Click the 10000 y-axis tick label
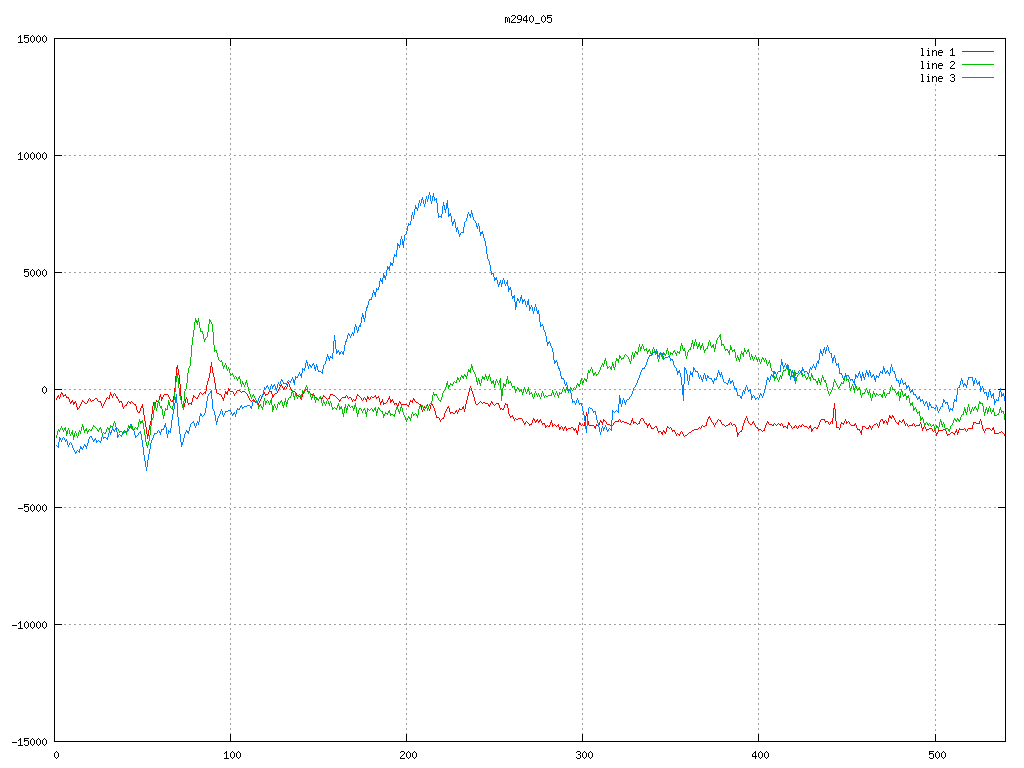The image size is (1024, 768). coord(30,156)
